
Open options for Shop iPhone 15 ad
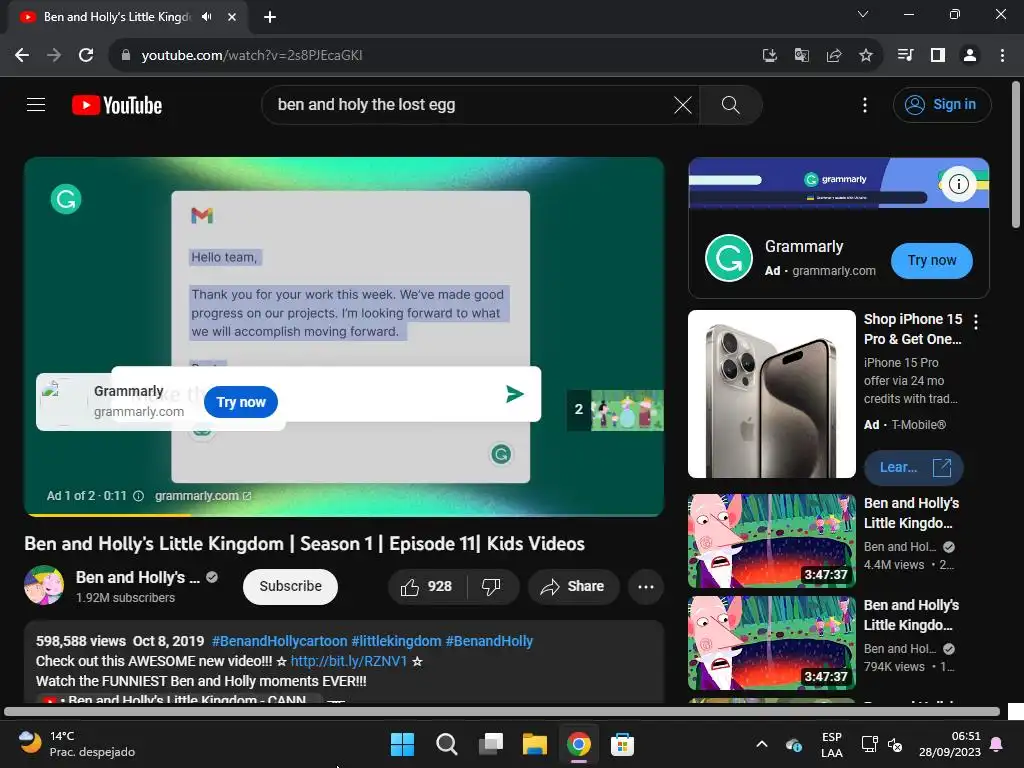point(976,321)
